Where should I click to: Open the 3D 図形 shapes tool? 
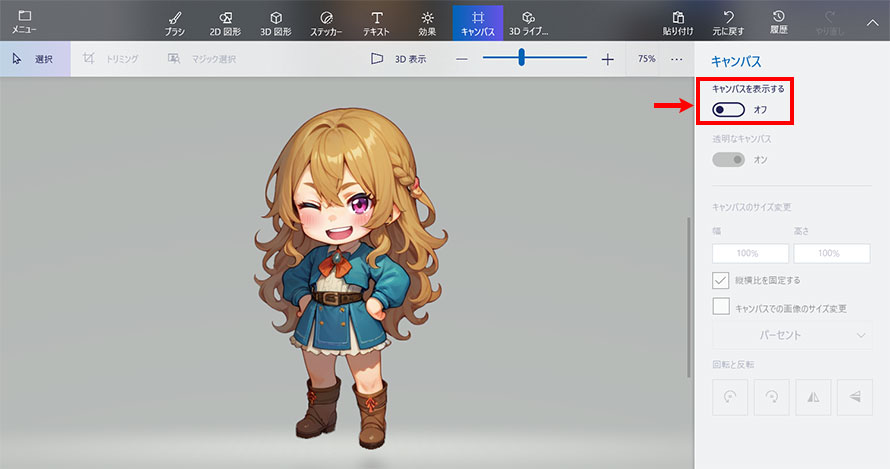point(276,23)
